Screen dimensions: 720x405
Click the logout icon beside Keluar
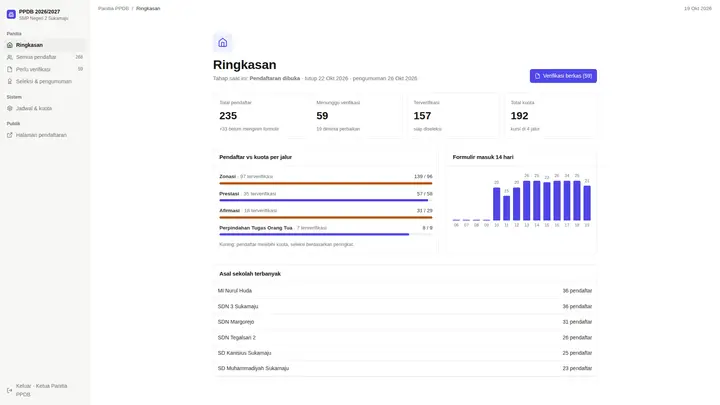tap(10, 390)
